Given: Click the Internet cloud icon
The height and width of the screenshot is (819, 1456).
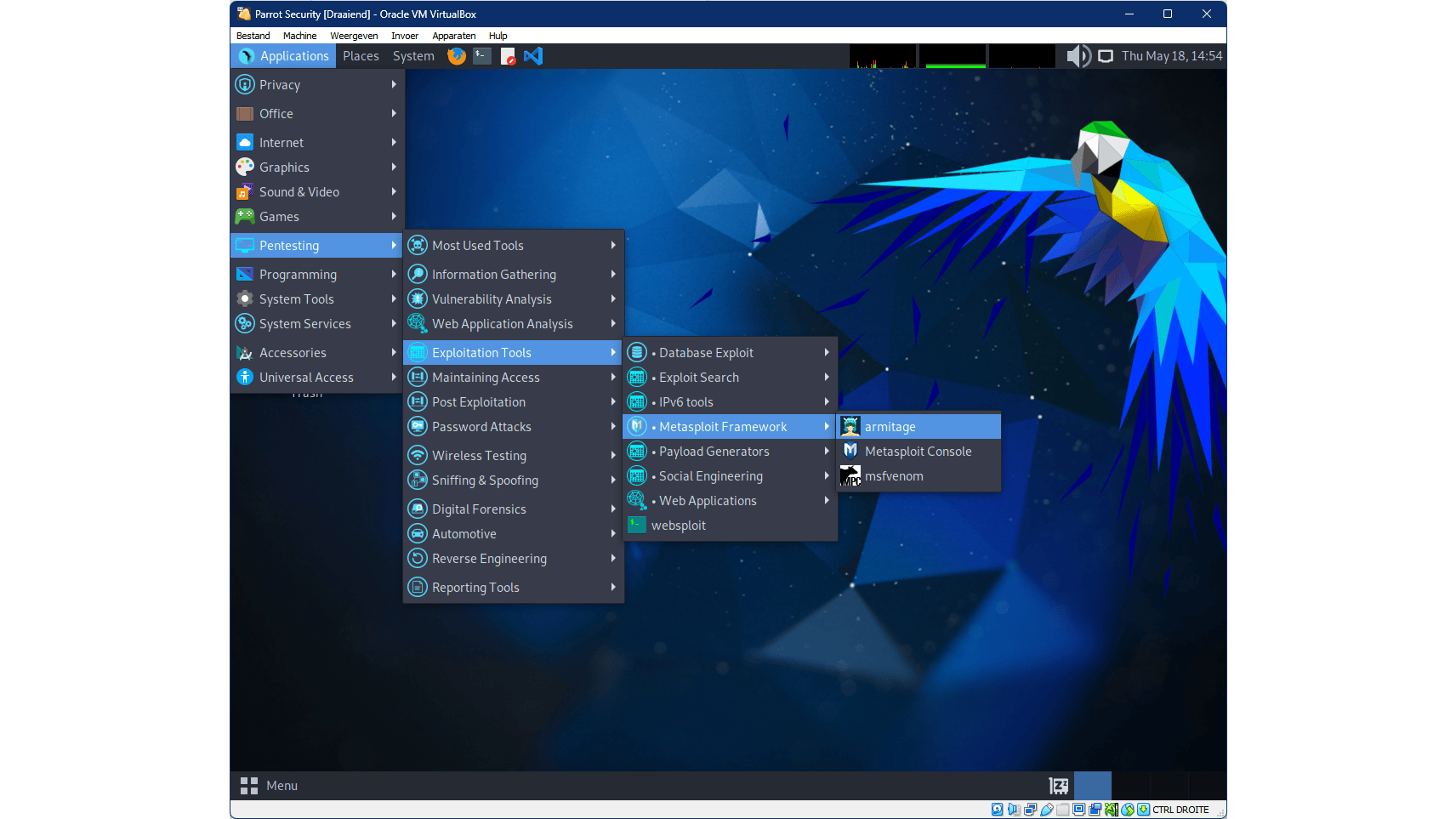Looking at the screenshot, I should [245, 143].
